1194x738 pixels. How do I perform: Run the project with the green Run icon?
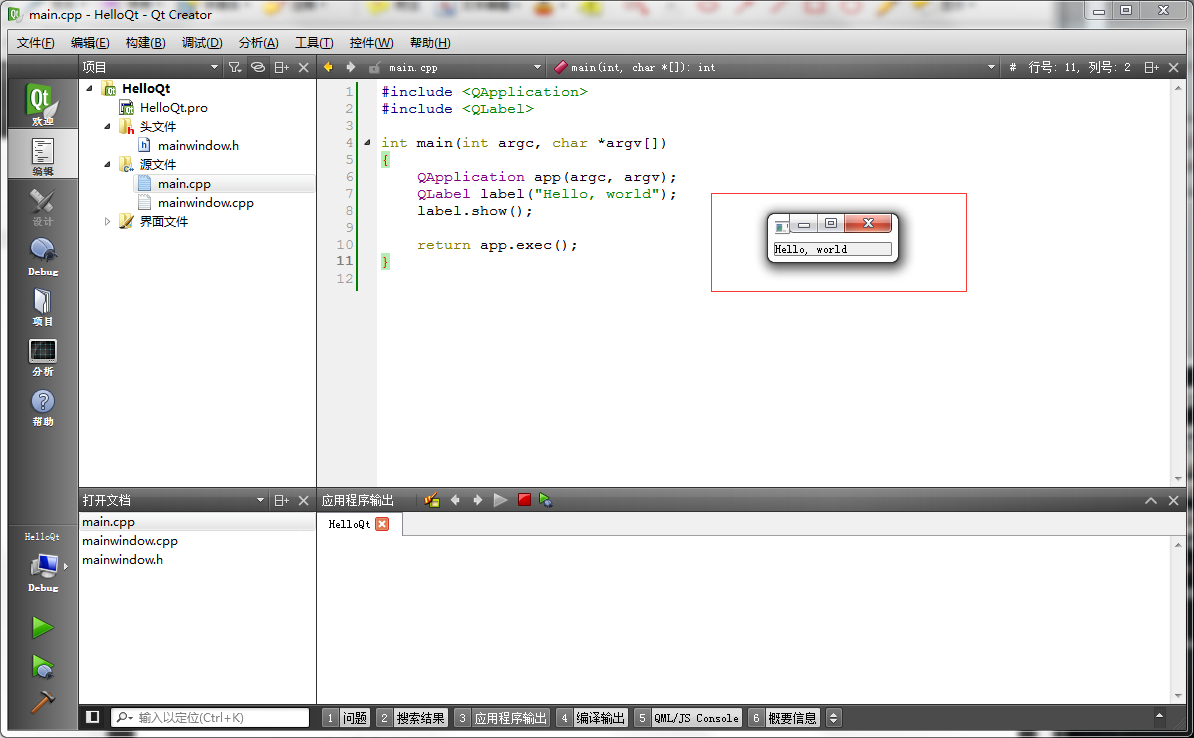pos(41,627)
